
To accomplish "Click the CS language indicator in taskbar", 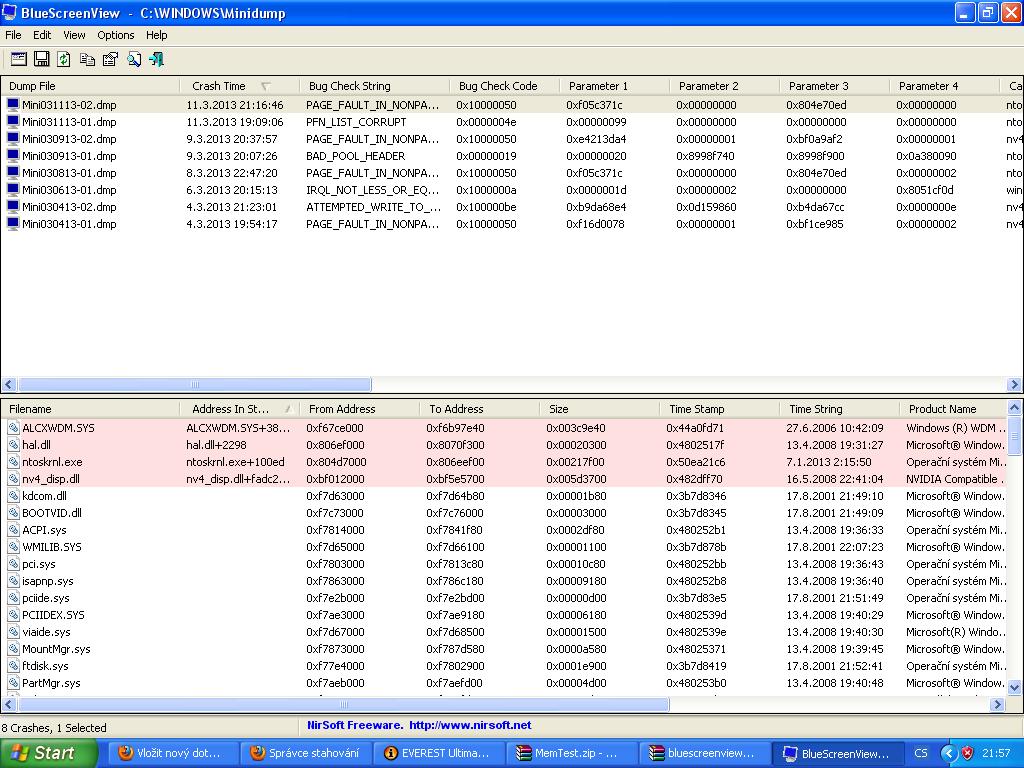I will pos(921,753).
